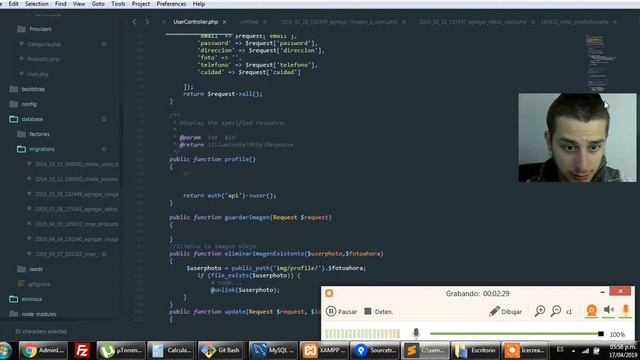Open Calculator from the taskbar
640x360 pixels.
click(x=171, y=351)
